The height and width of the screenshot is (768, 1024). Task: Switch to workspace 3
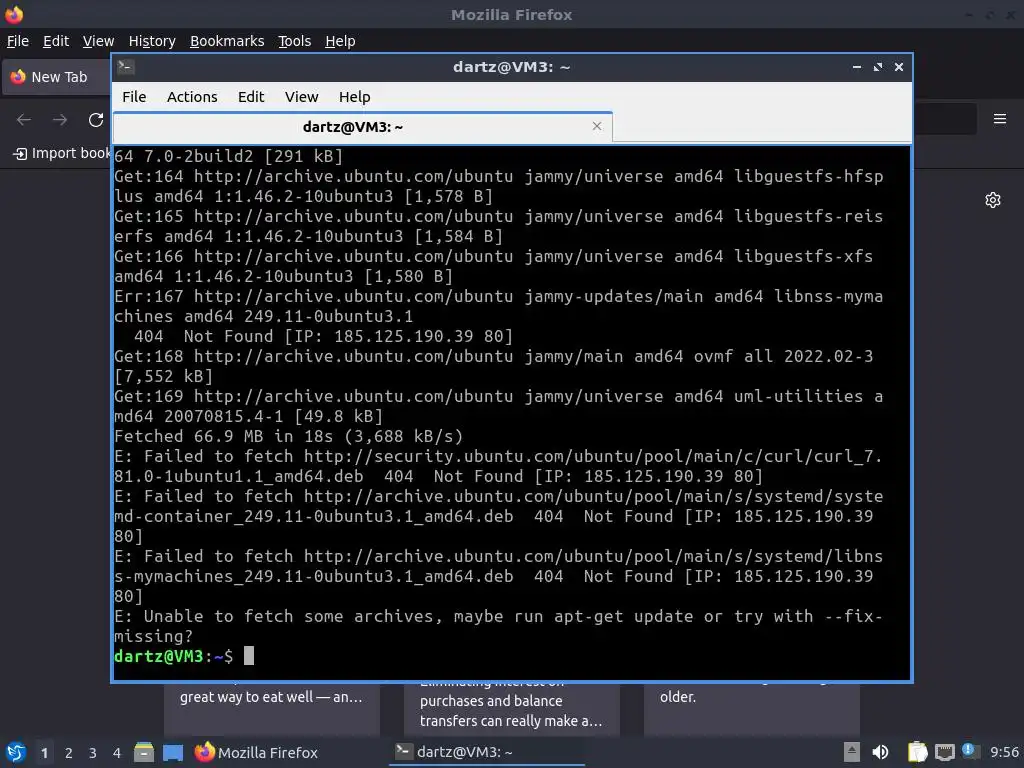[93, 753]
